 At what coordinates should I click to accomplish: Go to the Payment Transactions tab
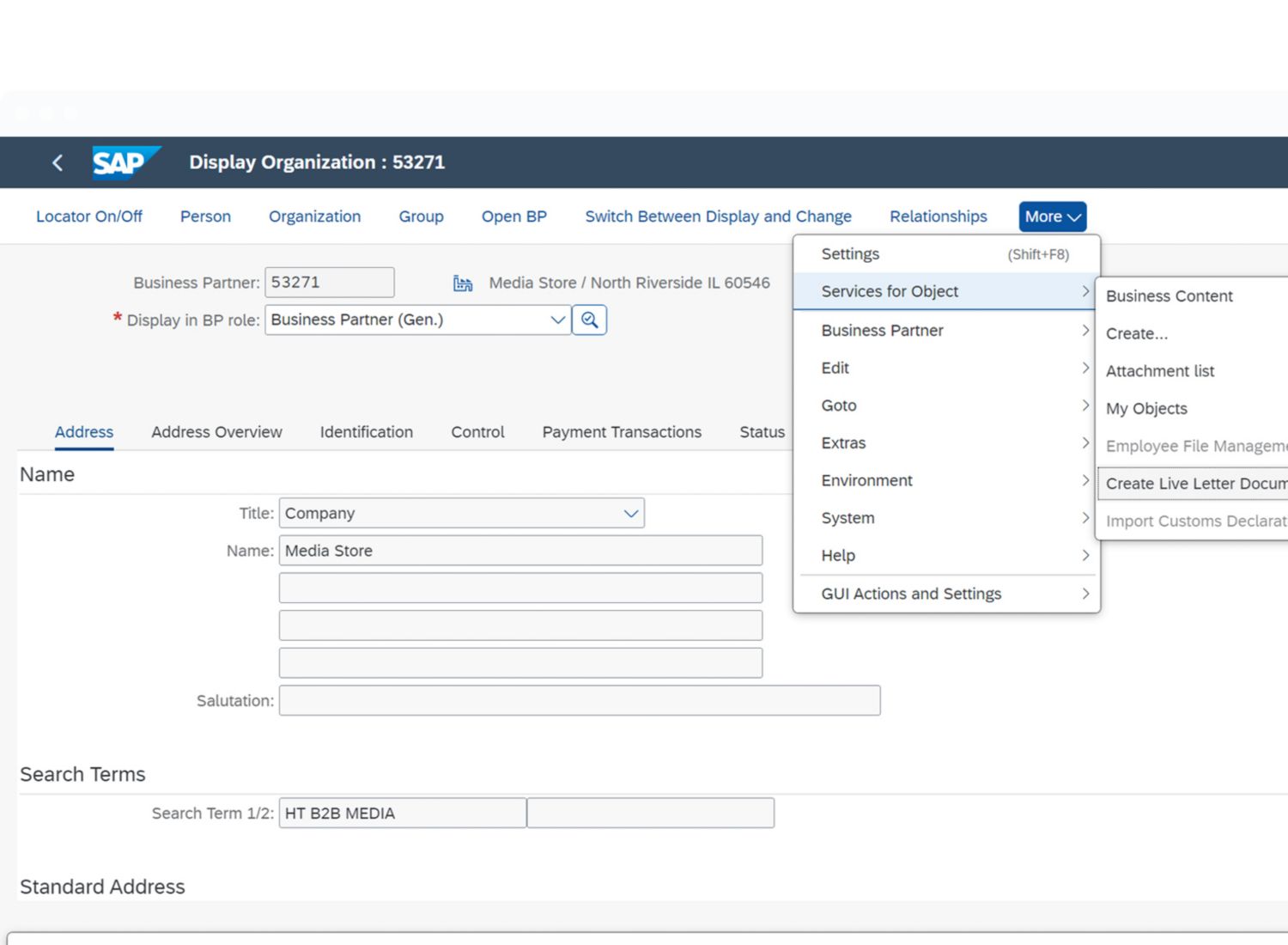[622, 432]
